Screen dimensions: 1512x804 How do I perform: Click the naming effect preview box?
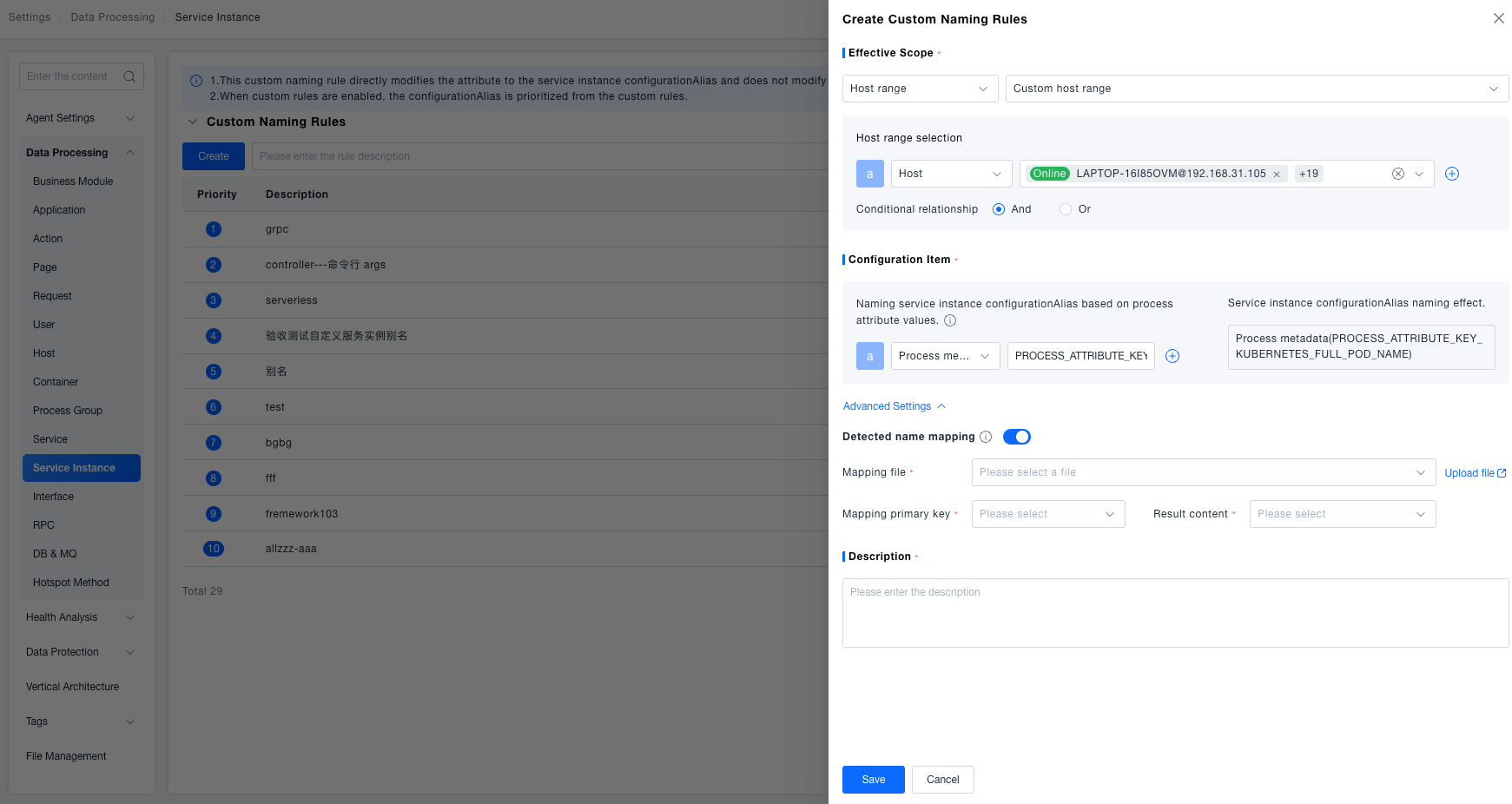[1361, 347]
